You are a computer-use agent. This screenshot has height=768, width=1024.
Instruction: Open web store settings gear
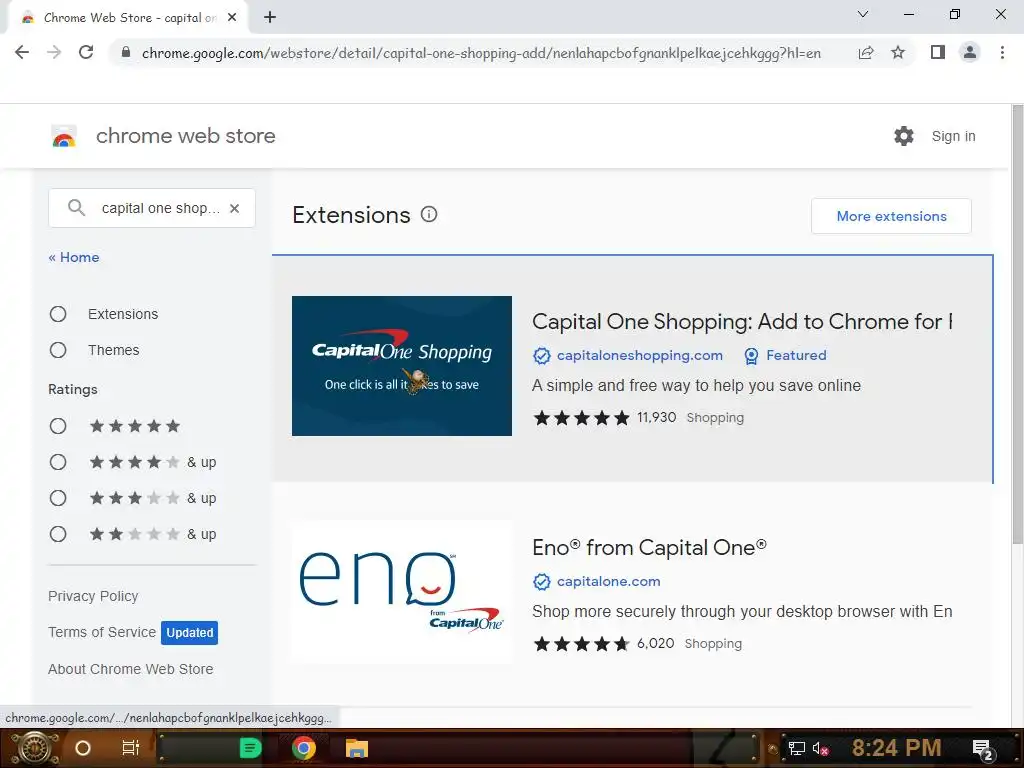[x=904, y=136]
